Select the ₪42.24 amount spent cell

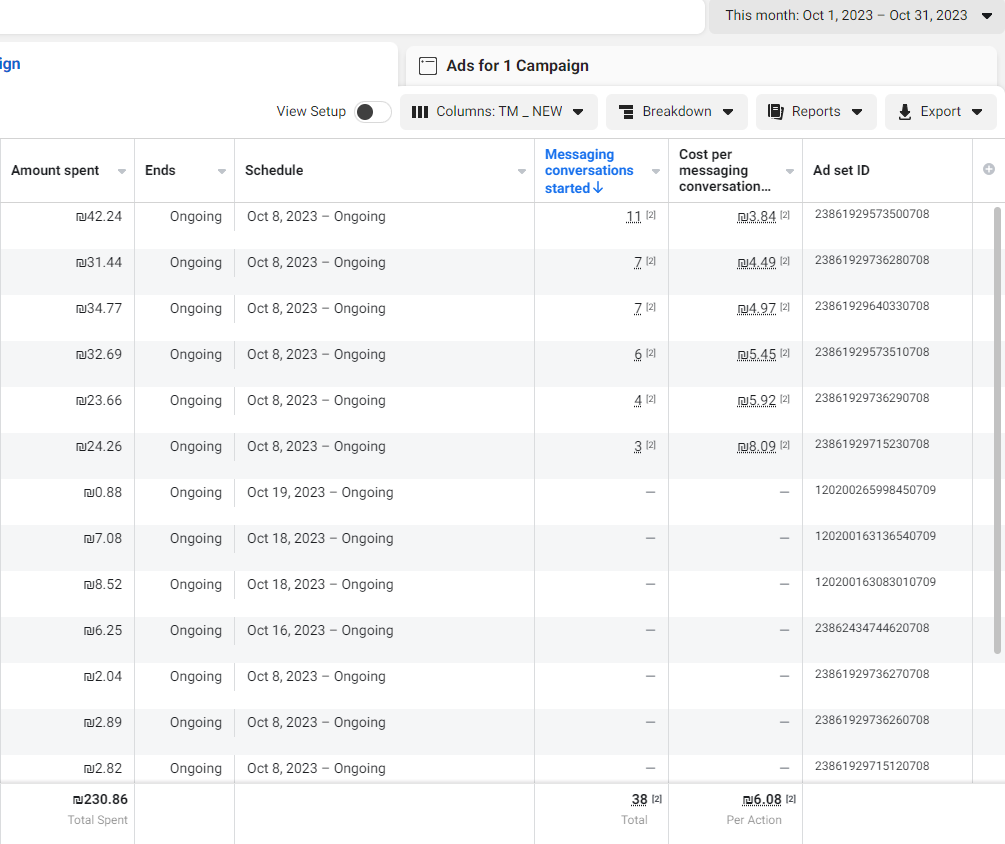[x=99, y=217]
